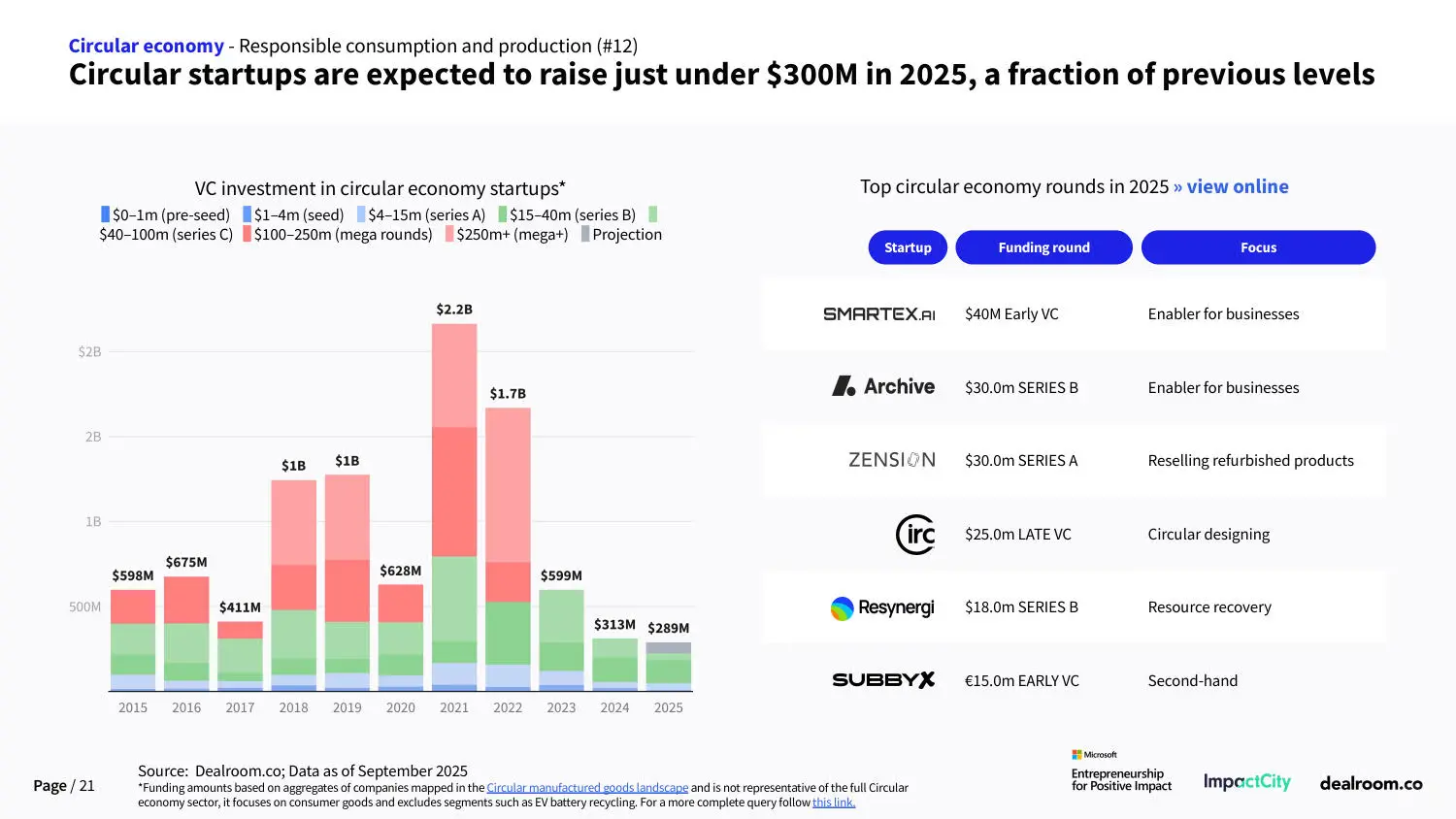Image resolution: width=1456 pixels, height=819 pixels.
Task: Click the ImpactCity logo
Action: [x=1246, y=782]
